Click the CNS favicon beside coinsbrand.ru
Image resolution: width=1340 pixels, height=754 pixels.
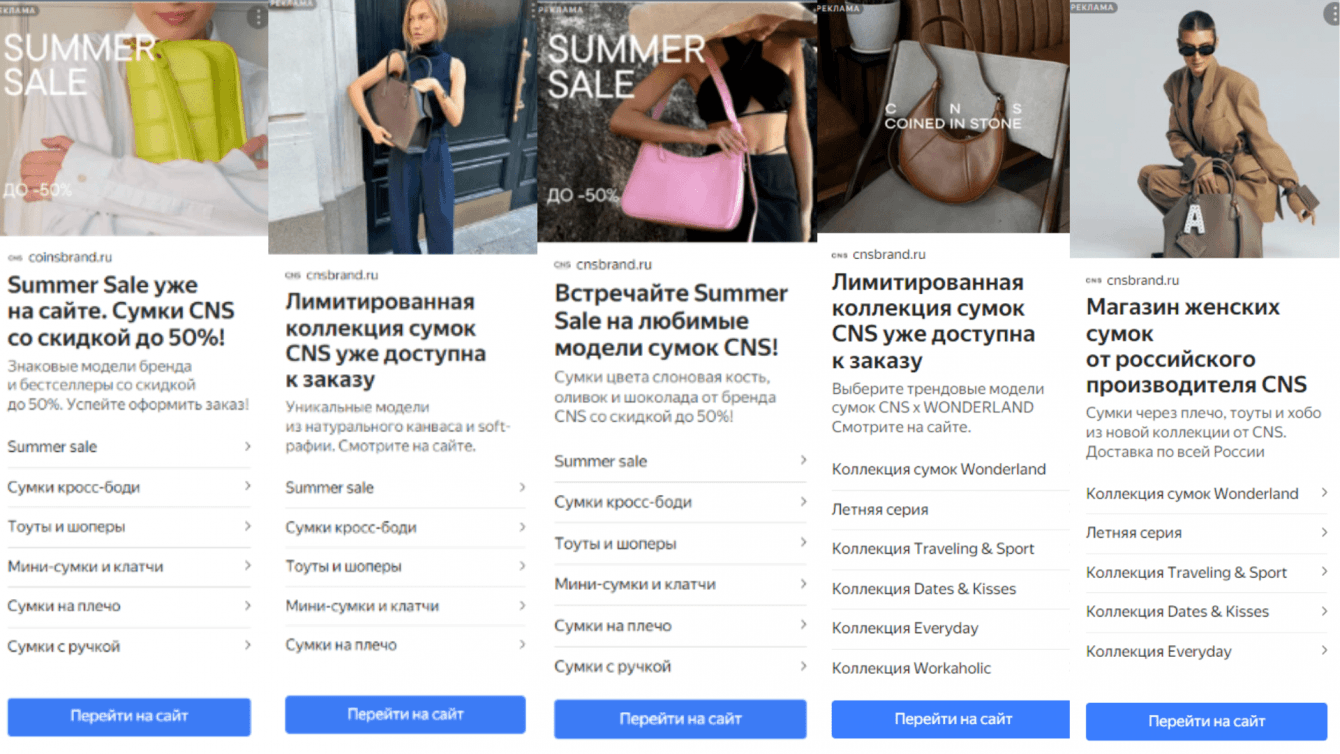15,258
